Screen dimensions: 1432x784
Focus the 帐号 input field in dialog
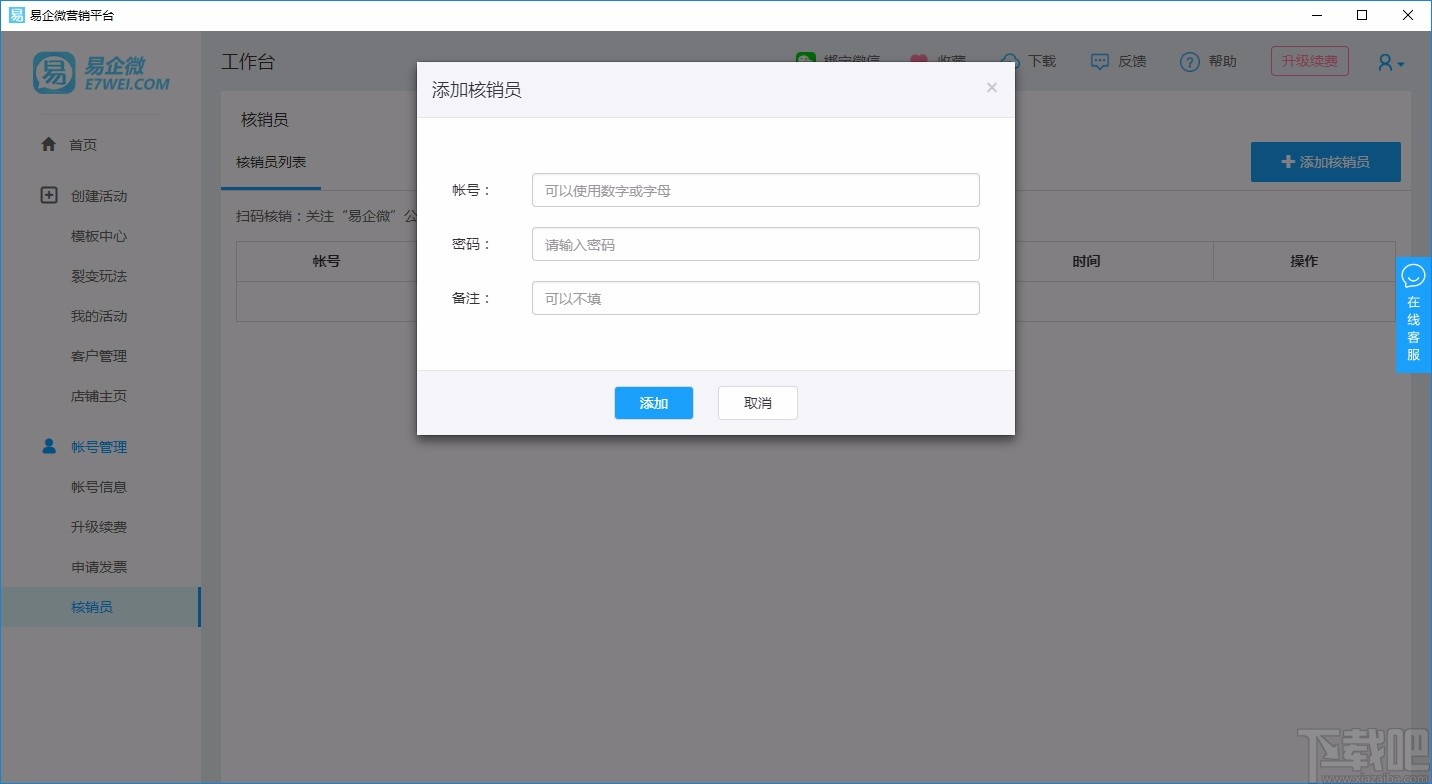click(x=755, y=190)
